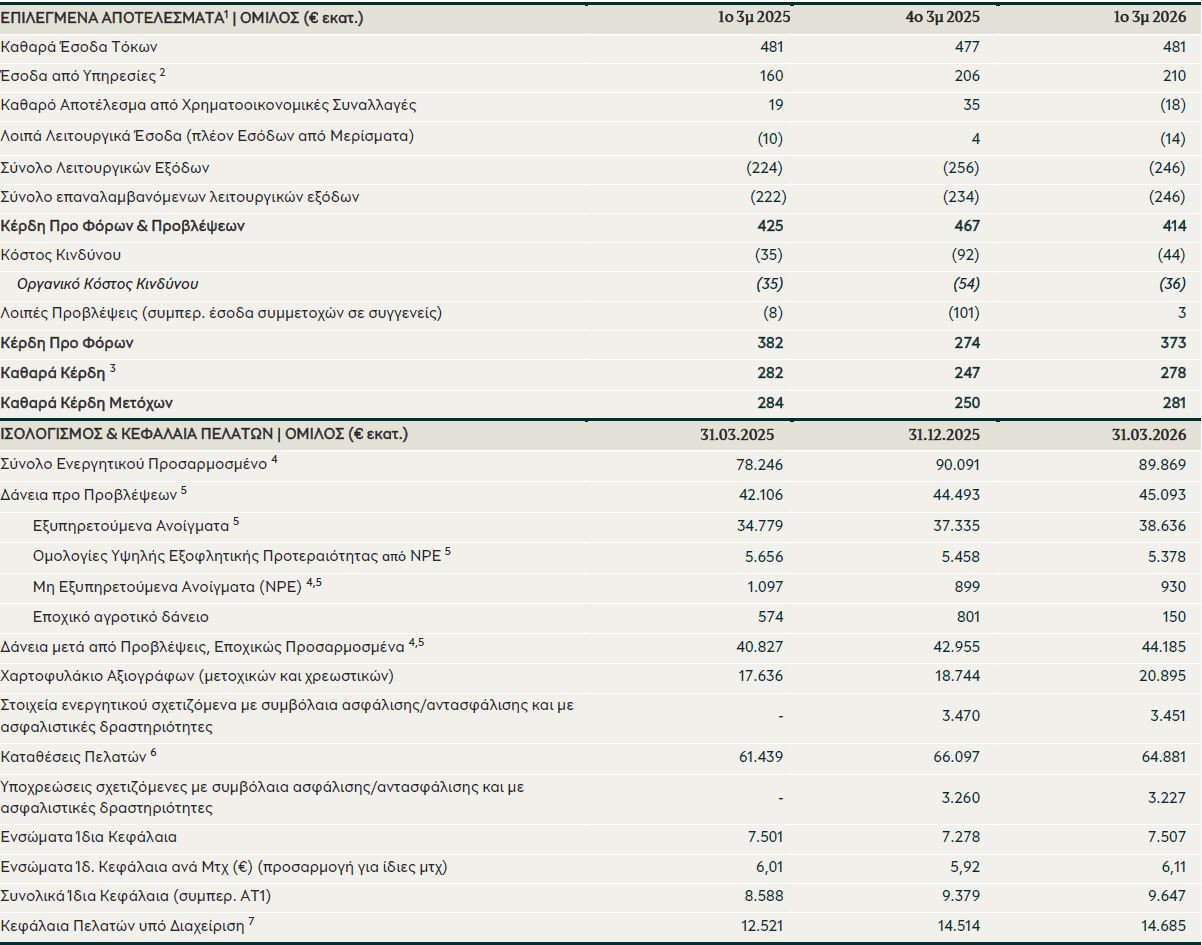Viewport: 1202px width, 945px height.
Task: Click the "Καταθέσεις Πελατών" row label
Action: (74, 756)
